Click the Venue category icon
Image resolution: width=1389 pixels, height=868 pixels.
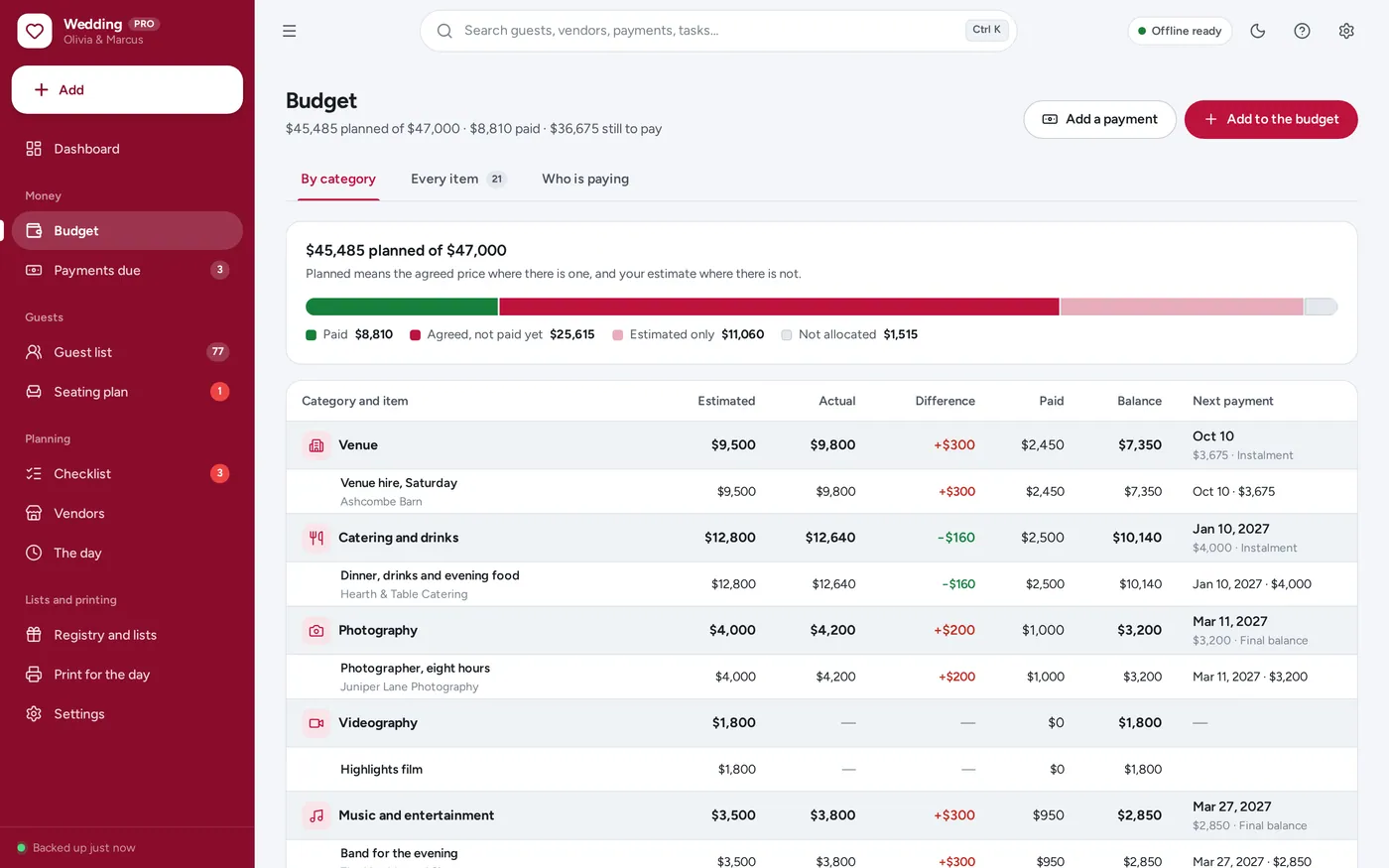[x=316, y=445]
